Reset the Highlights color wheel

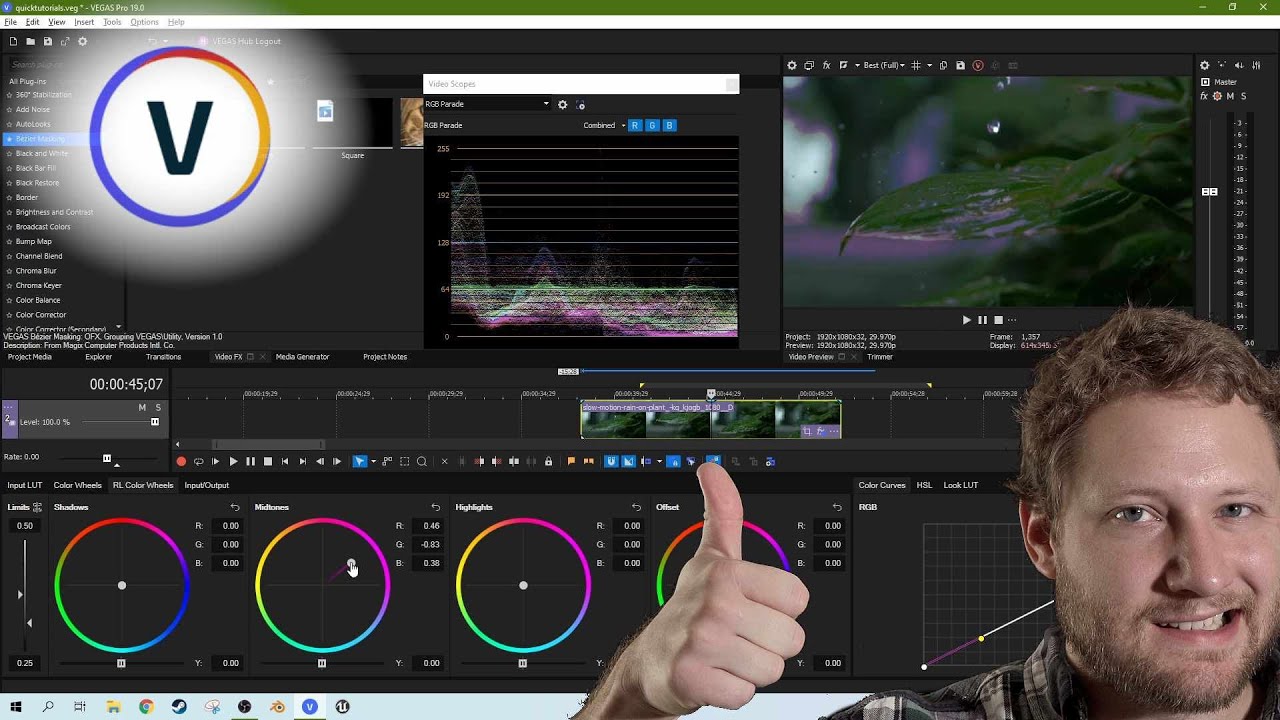click(636, 507)
